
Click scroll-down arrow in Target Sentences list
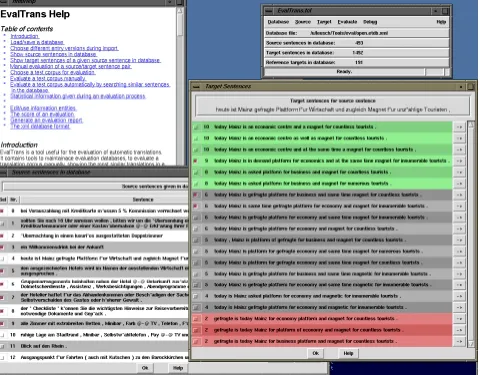point(471,343)
